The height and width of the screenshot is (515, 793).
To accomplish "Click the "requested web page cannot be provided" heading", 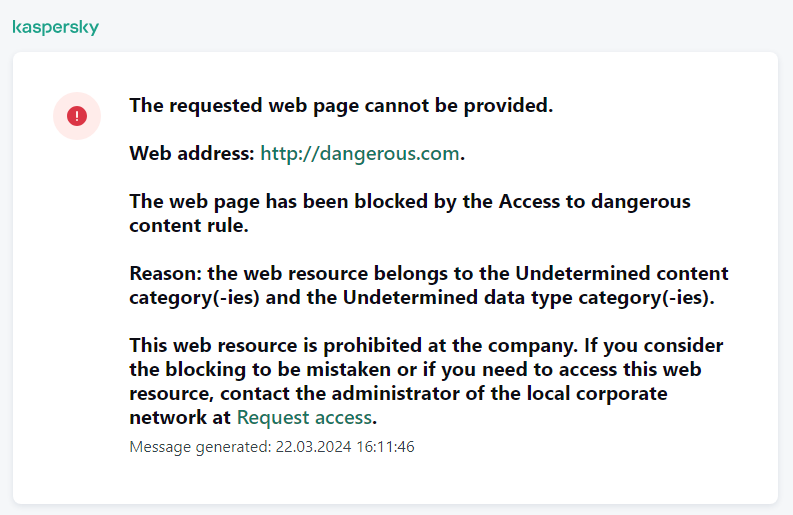I will (341, 106).
